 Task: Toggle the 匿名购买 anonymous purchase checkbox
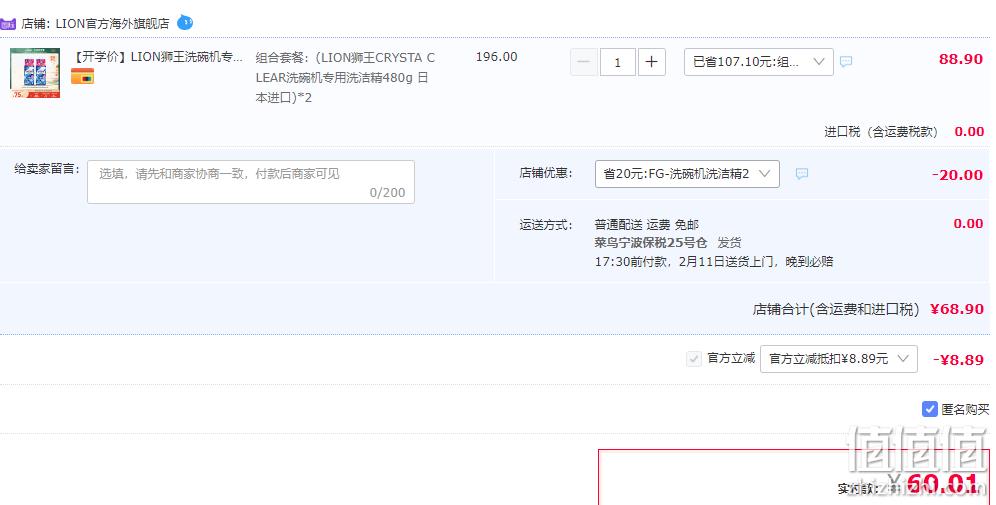(929, 409)
